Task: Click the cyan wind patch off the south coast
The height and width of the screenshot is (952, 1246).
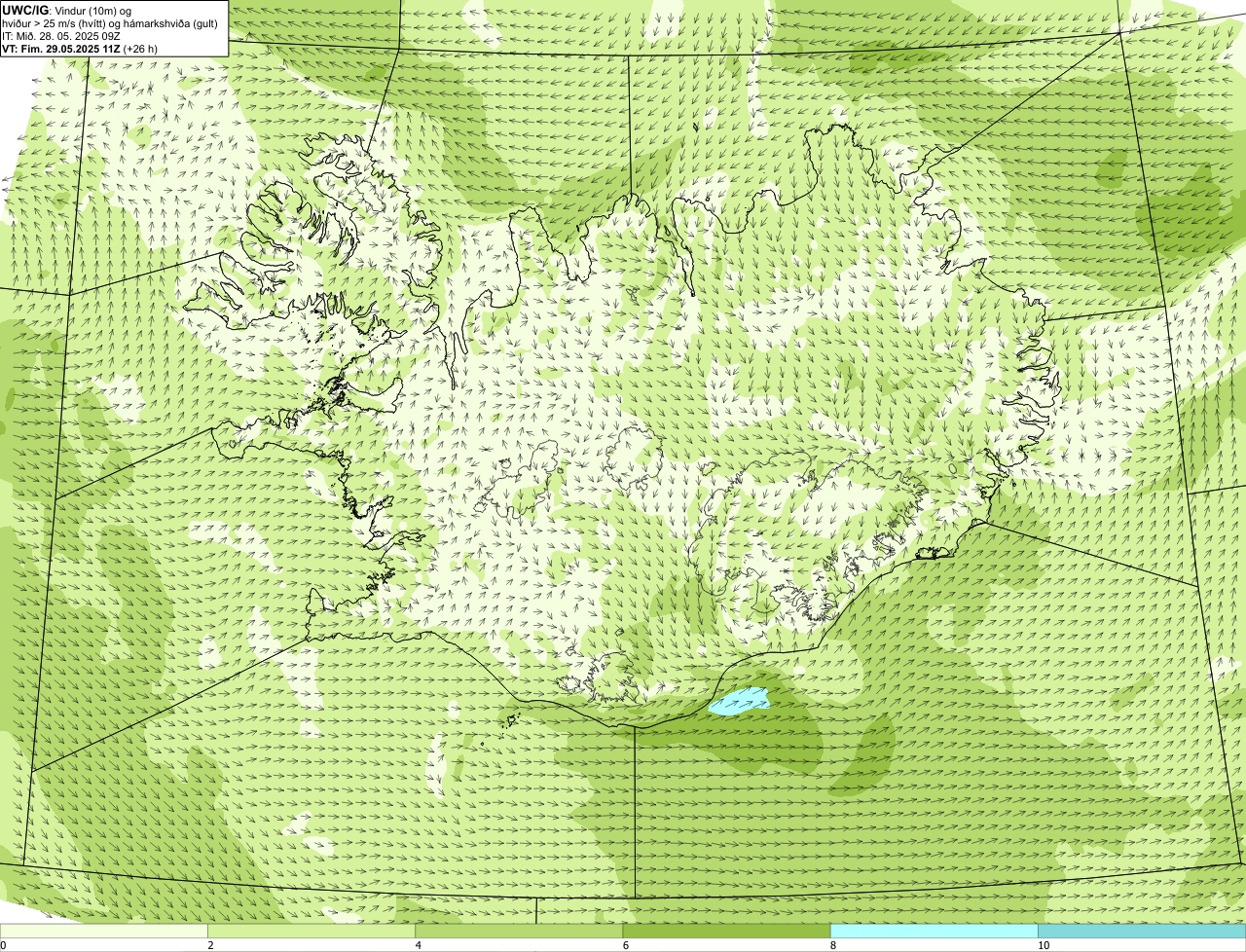Action: [x=739, y=701]
